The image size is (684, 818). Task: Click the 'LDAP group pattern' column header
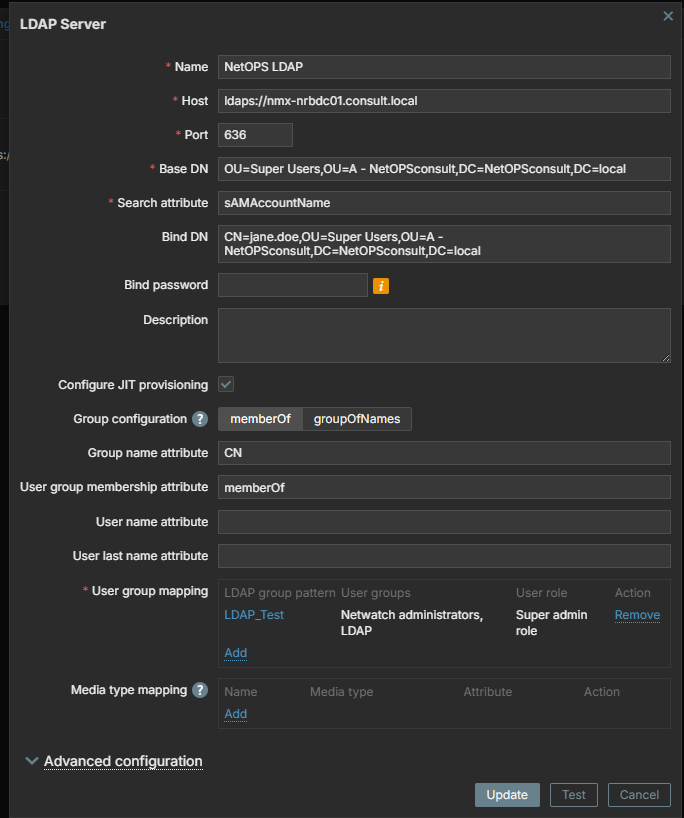pos(280,593)
